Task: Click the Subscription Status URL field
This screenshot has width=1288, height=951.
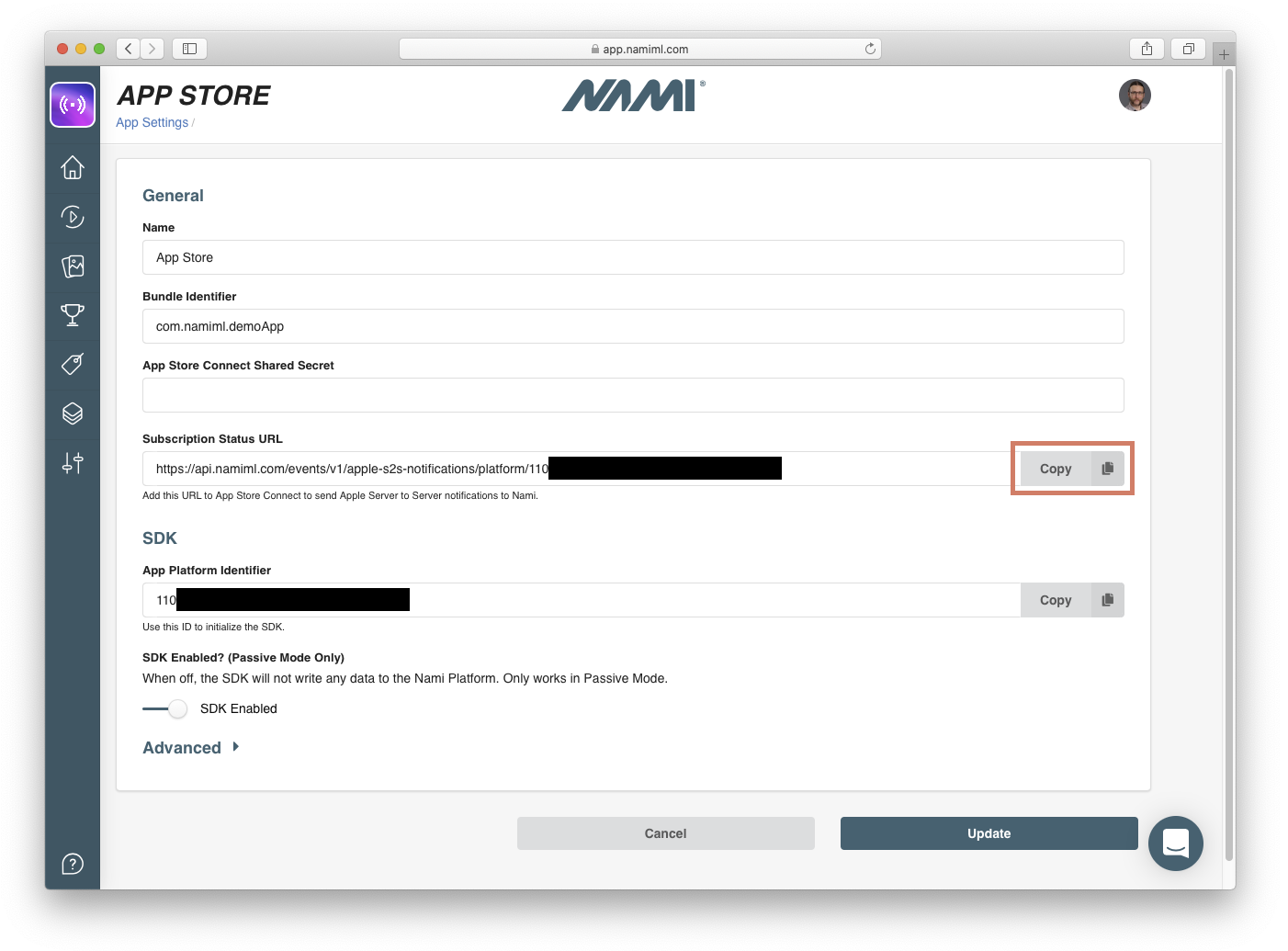Action: pos(582,469)
